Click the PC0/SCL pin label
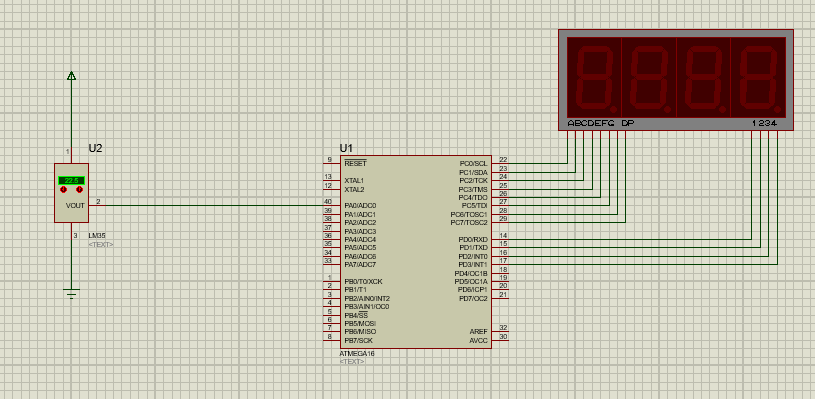The image size is (815, 399). coord(474,163)
